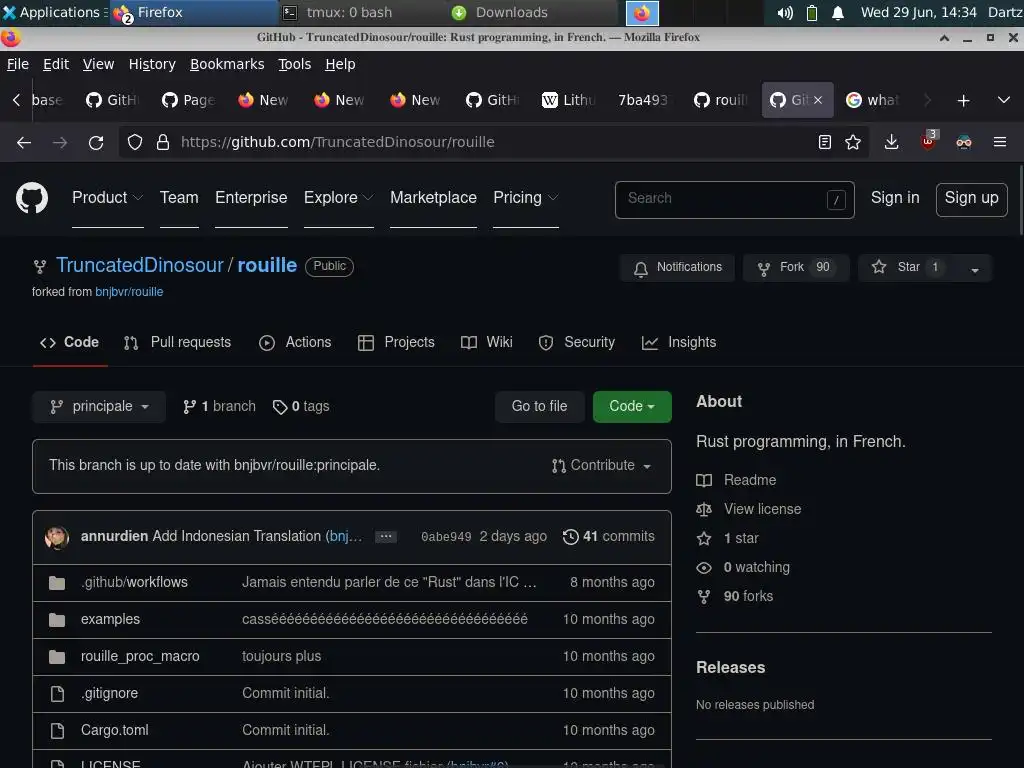Close the active GitHub tab
Image resolution: width=1024 pixels, height=768 pixels.
[x=818, y=100]
